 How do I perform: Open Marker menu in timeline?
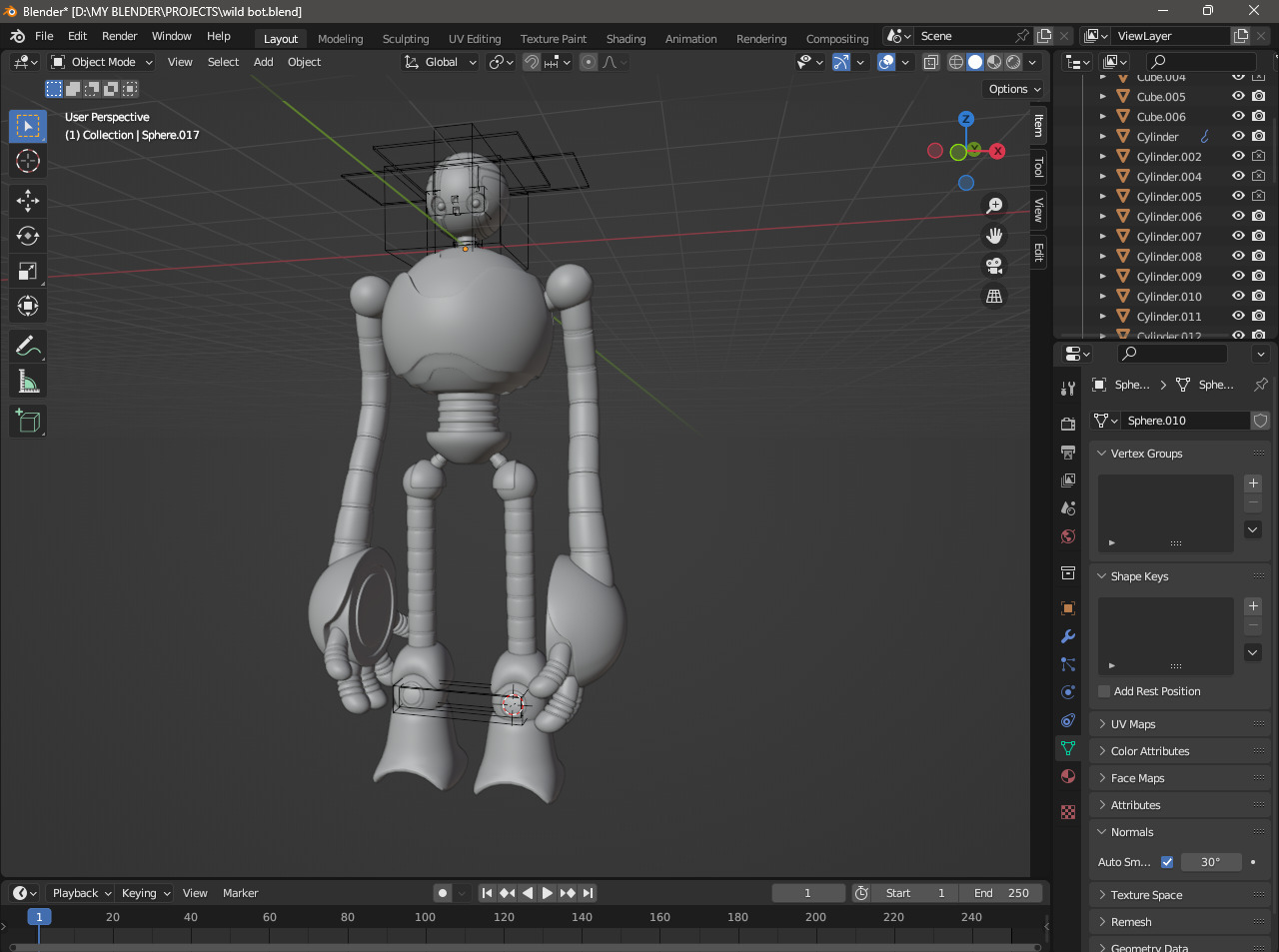[240, 893]
